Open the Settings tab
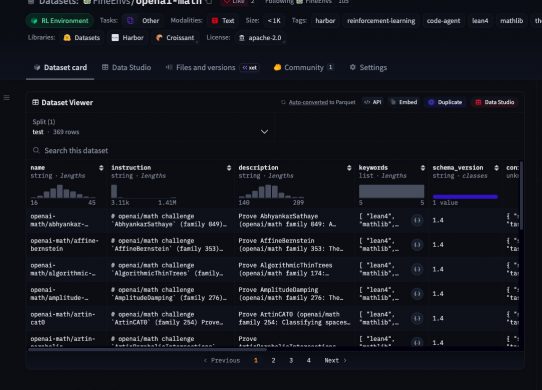542x390 pixels. [368, 67]
